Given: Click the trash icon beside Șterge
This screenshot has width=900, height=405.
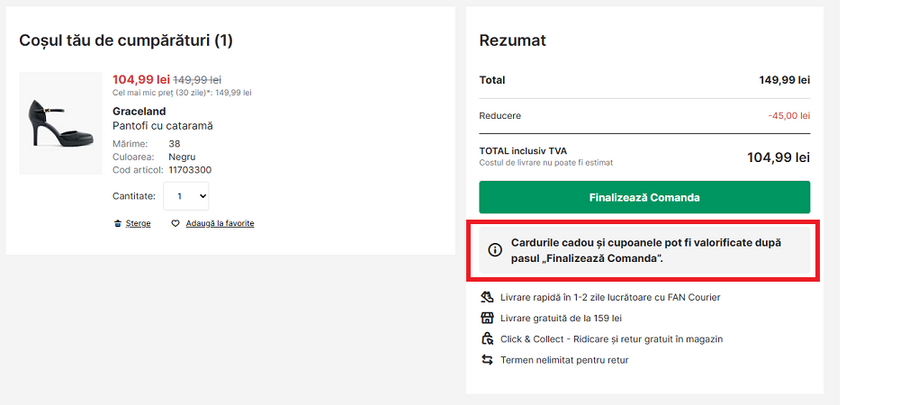Looking at the screenshot, I should 117,224.
